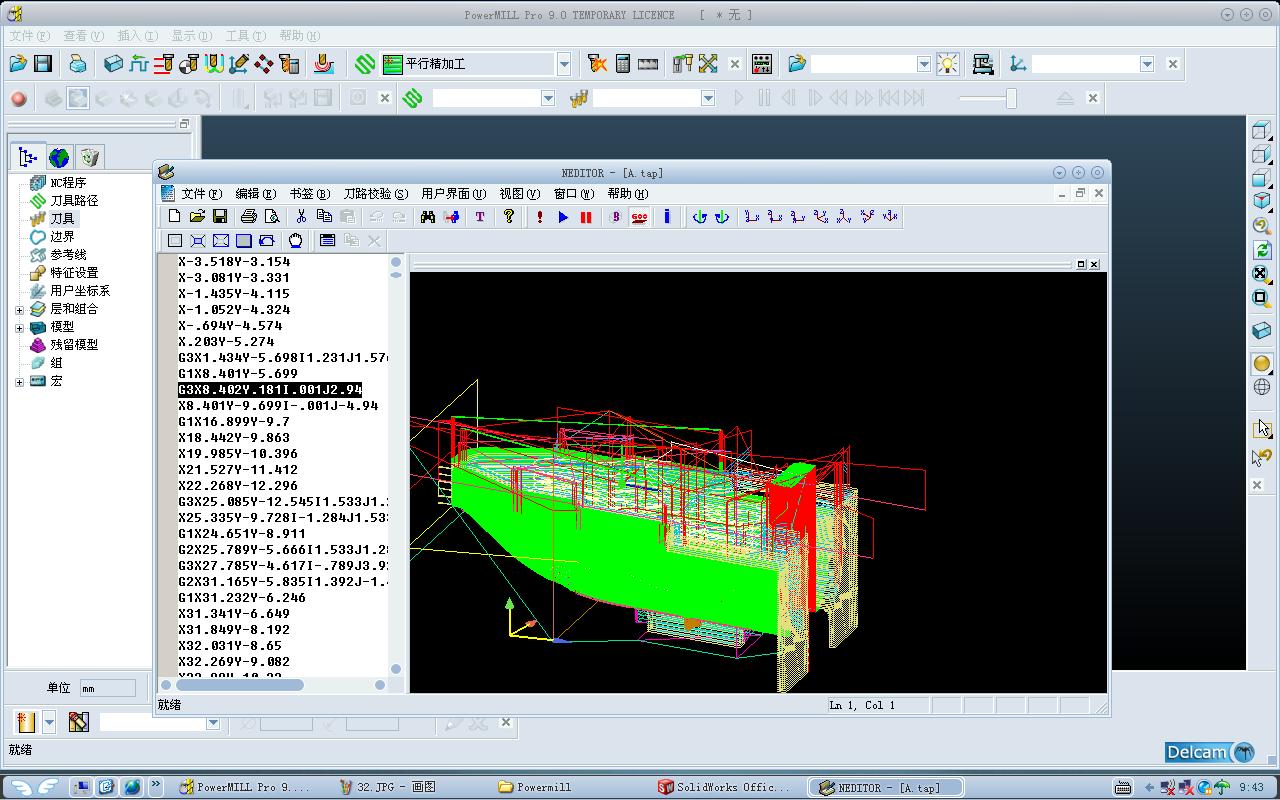Image resolution: width=1280 pixels, height=800 pixels.
Task: Expand the 模型 tree node
Action: (x=19, y=327)
